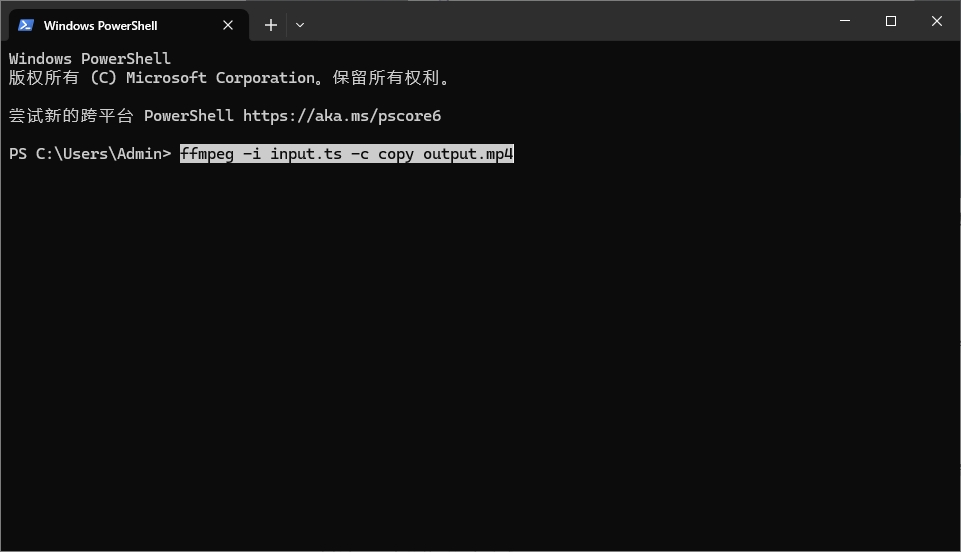Click the Microsoft Corporation copyright line
Screen dimensions: 961x552
(x=229, y=78)
